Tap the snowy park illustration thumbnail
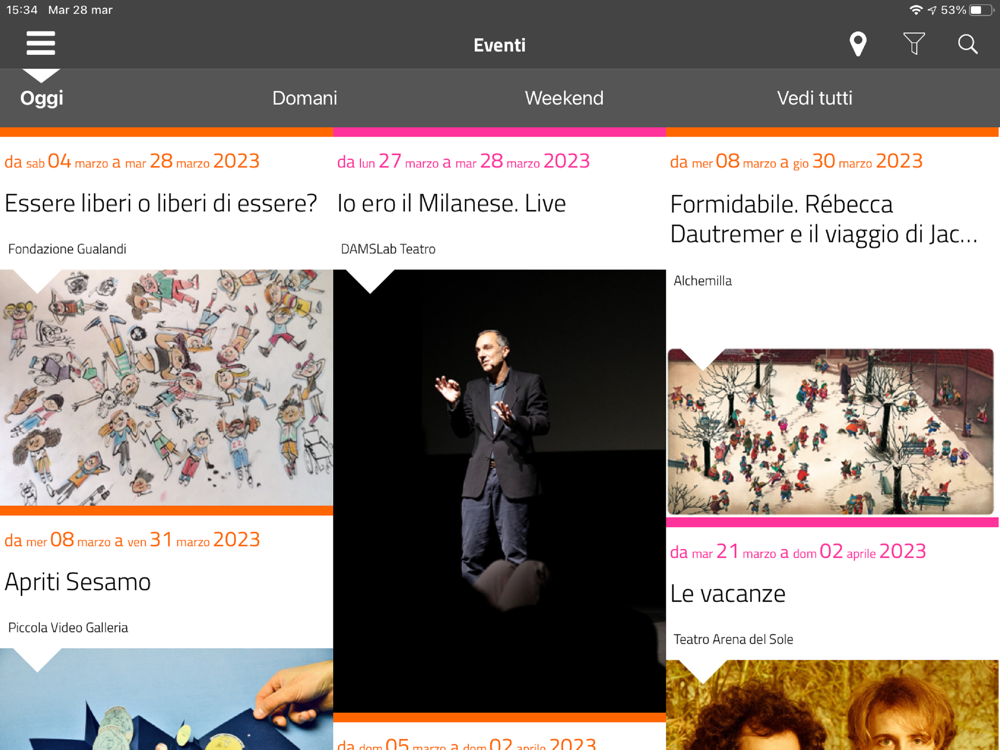The height and width of the screenshot is (750, 1000). point(830,432)
